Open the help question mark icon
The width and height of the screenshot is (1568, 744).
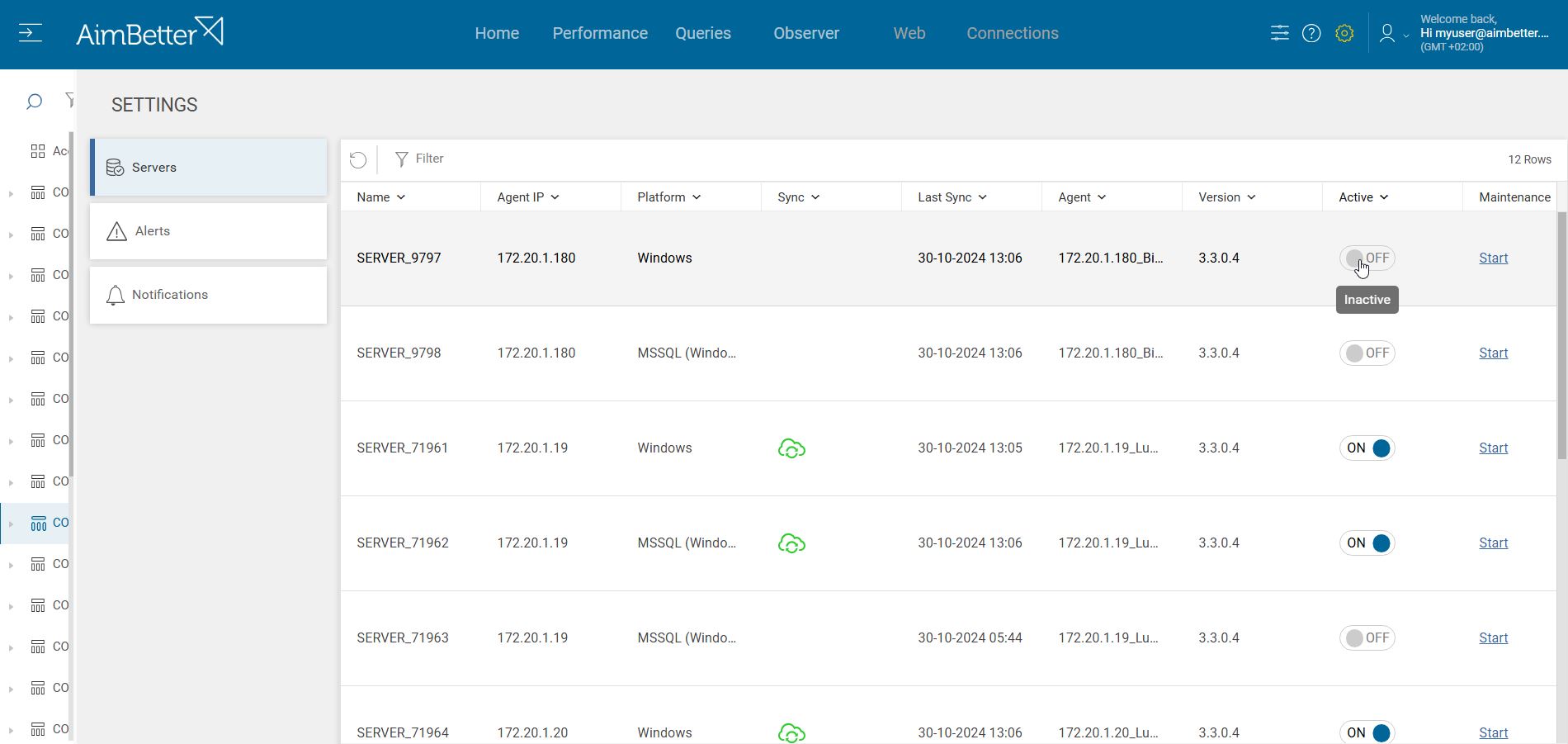pyautogui.click(x=1311, y=33)
